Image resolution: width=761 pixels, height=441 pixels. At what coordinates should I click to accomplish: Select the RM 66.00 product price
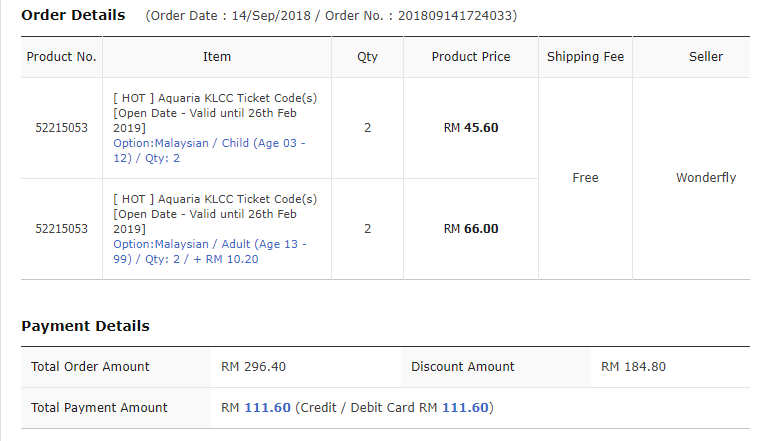point(471,229)
